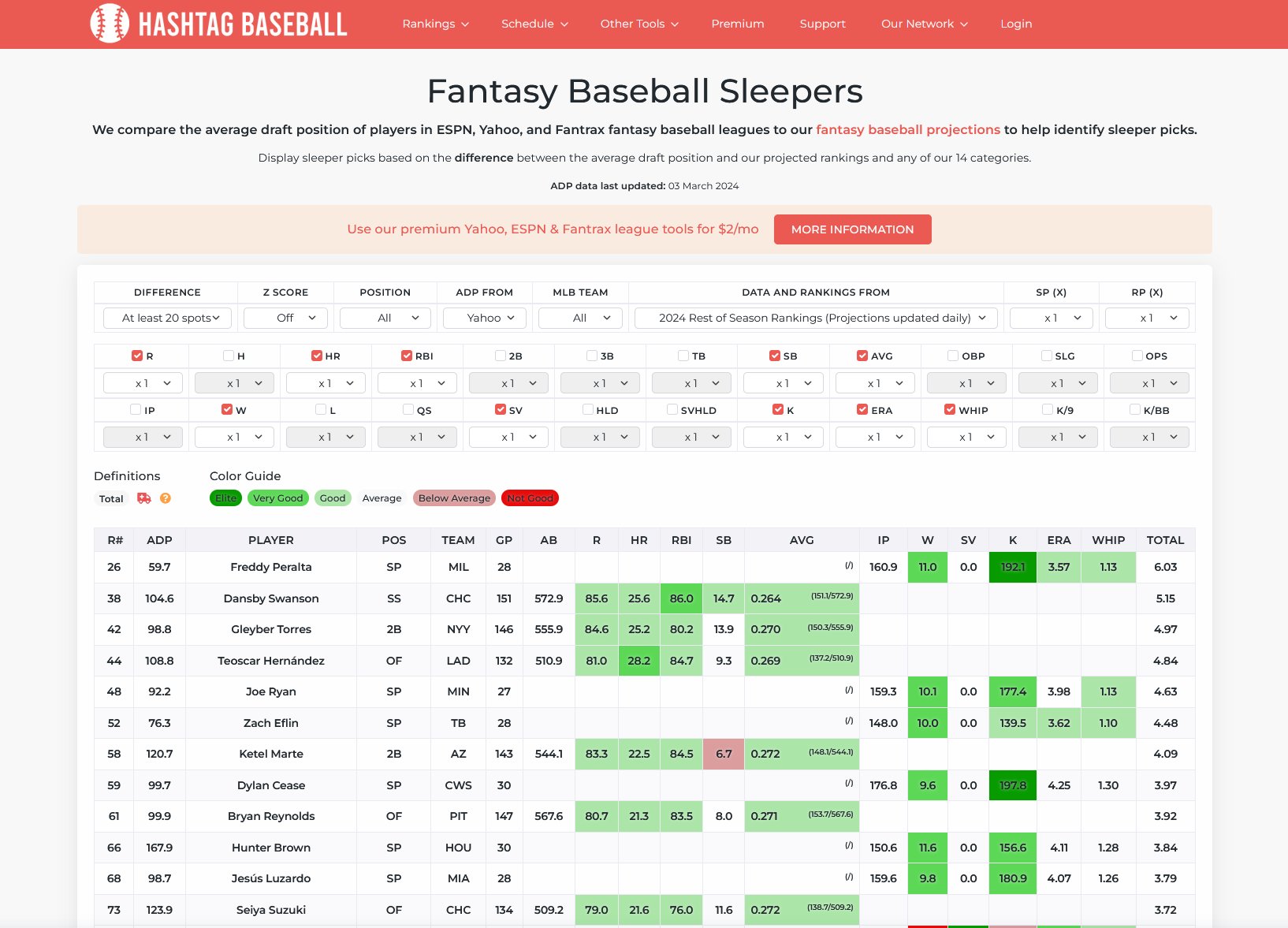Click Teoscar Hernández's 28.2 HR cell
The image size is (1288, 928).
click(x=638, y=661)
